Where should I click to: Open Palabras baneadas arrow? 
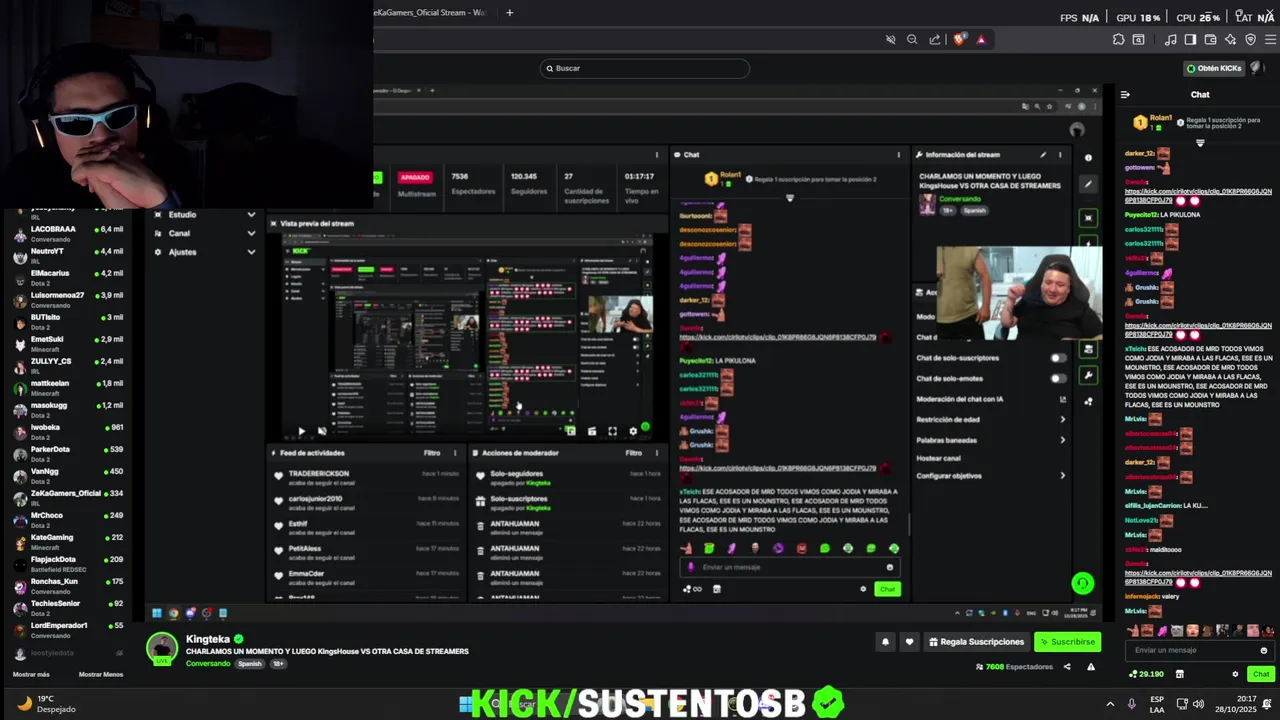(1062, 440)
